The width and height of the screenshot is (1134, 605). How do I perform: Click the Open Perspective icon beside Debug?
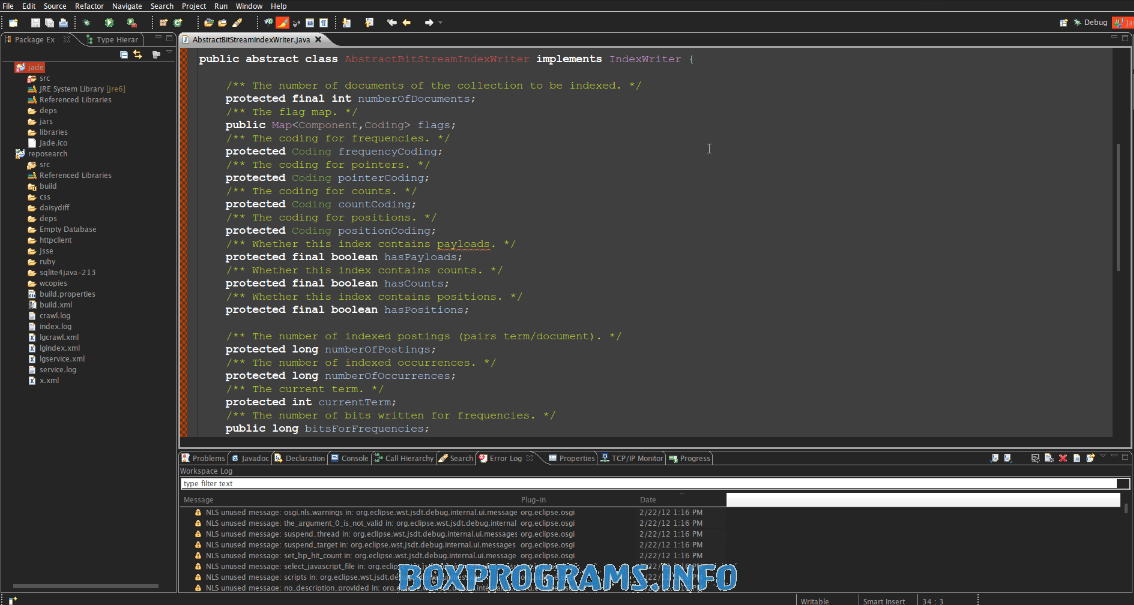tap(1063, 22)
